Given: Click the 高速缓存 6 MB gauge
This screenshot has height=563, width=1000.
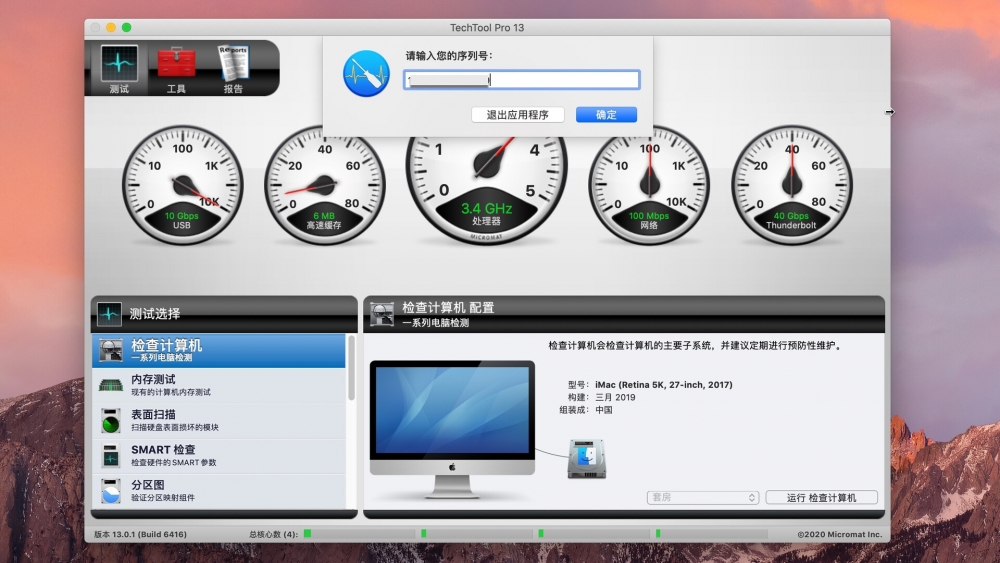Looking at the screenshot, I should [x=324, y=185].
